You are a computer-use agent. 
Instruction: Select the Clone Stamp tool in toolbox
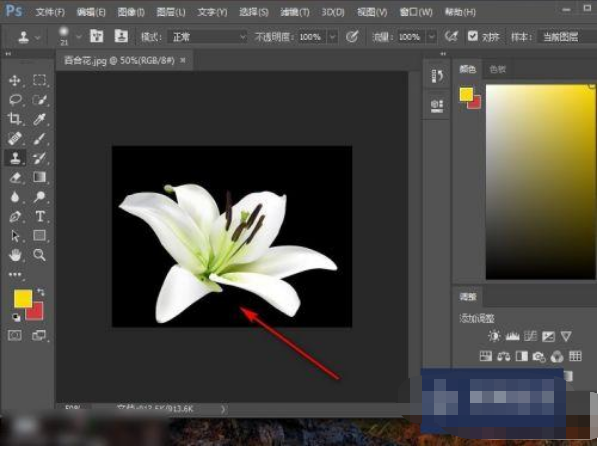15,158
